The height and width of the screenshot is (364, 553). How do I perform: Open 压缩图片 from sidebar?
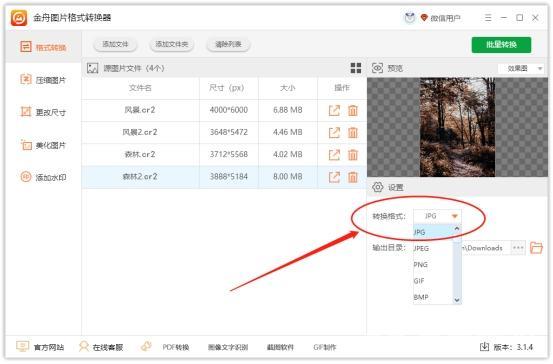click(43, 80)
